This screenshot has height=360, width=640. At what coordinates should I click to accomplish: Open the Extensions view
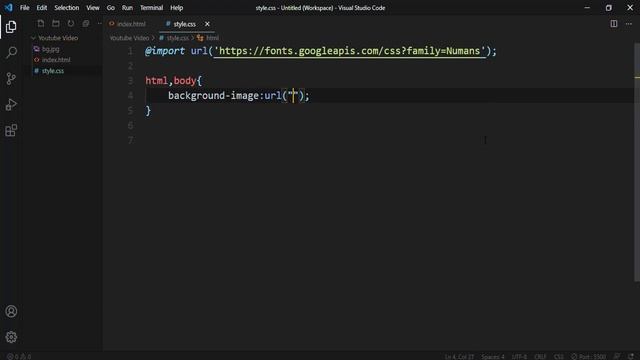(x=11, y=131)
